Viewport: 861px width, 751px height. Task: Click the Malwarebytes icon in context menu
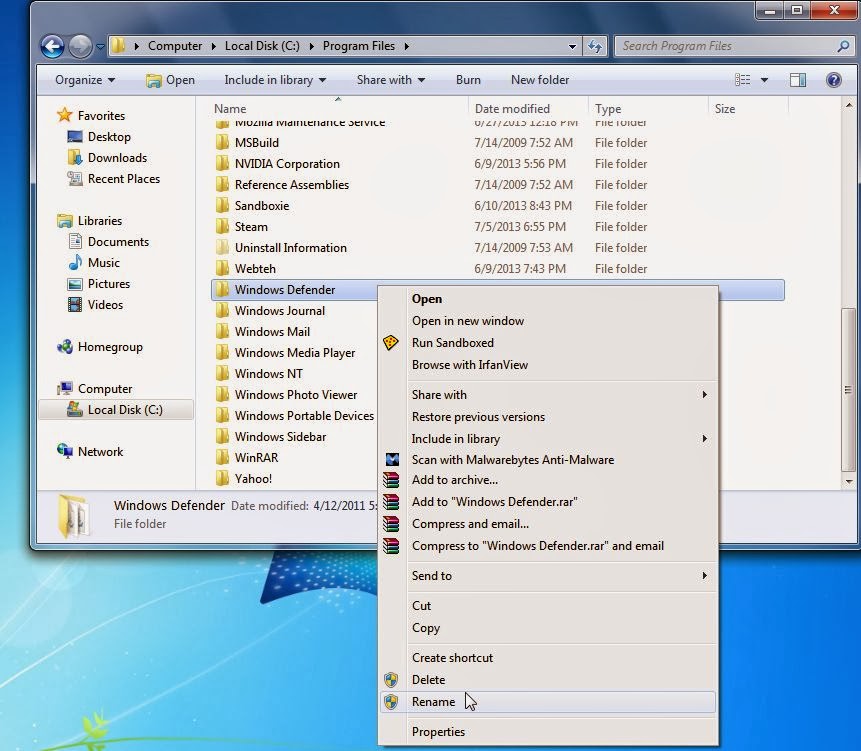392,459
